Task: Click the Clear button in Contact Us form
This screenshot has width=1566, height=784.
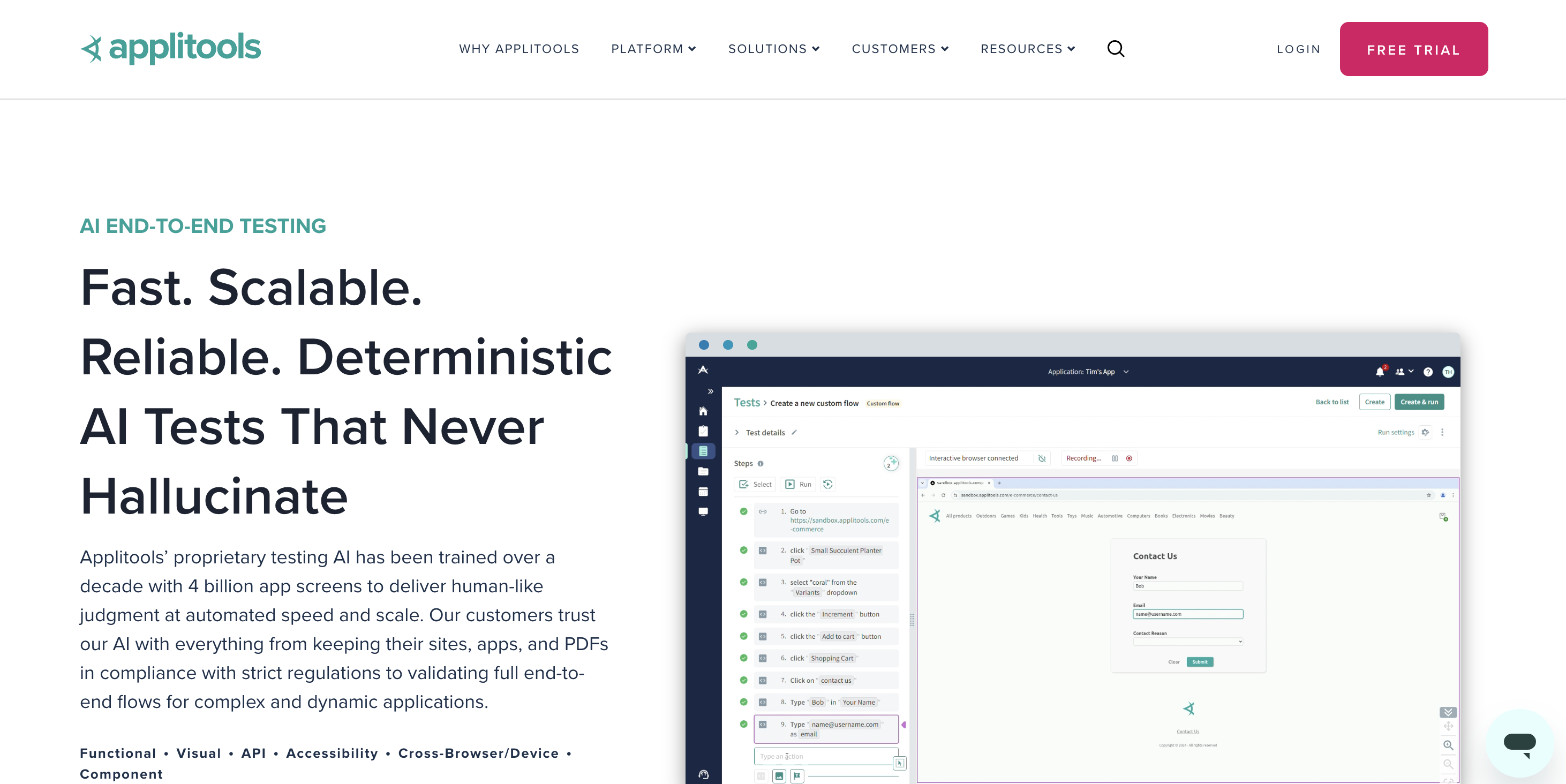Action: point(1173,662)
